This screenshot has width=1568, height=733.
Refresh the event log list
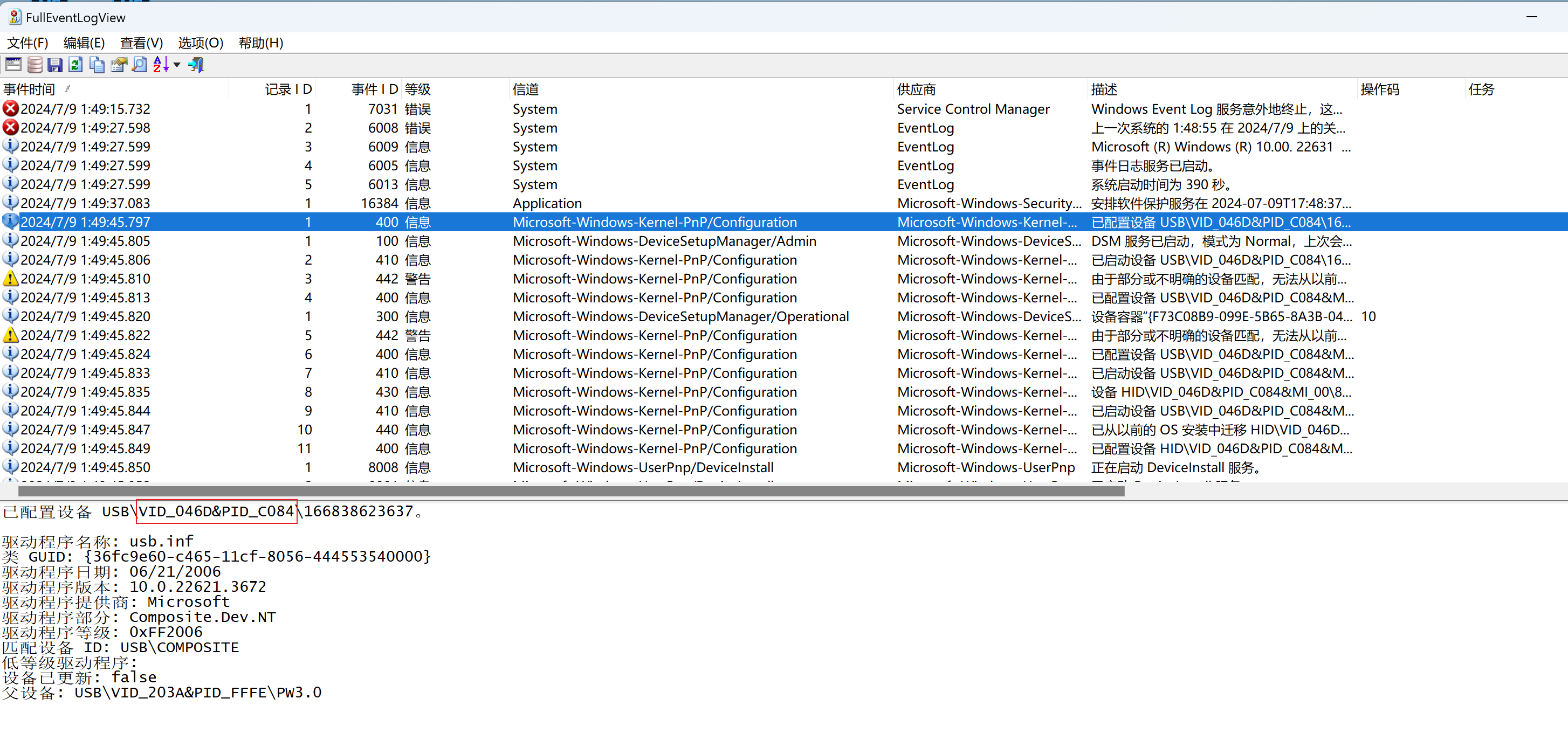[75, 65]
